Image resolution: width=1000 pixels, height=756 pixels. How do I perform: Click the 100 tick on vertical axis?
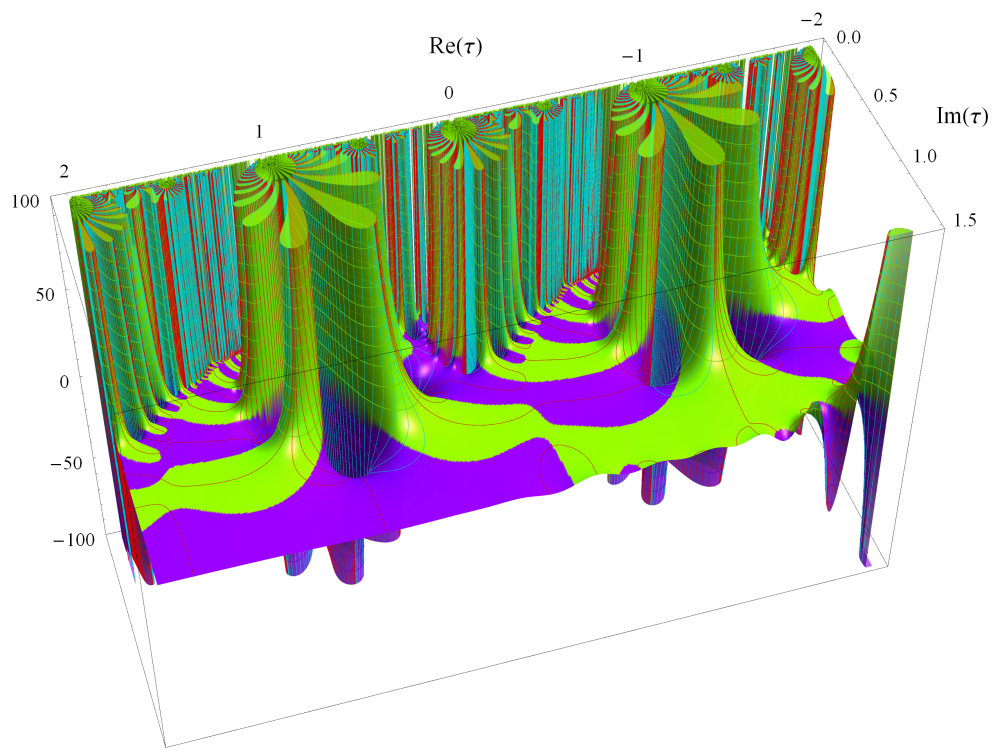[x=25, y=200]
